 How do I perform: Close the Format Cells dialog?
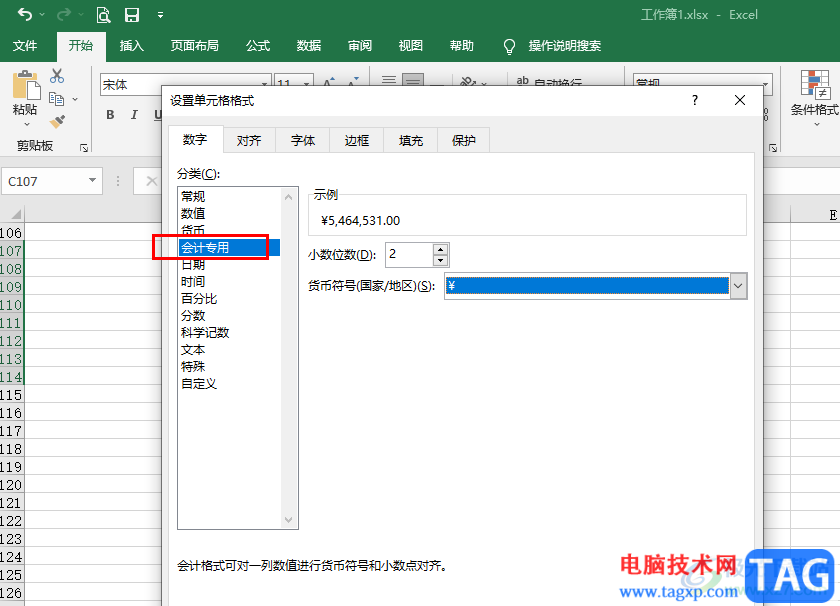[740, 100]
